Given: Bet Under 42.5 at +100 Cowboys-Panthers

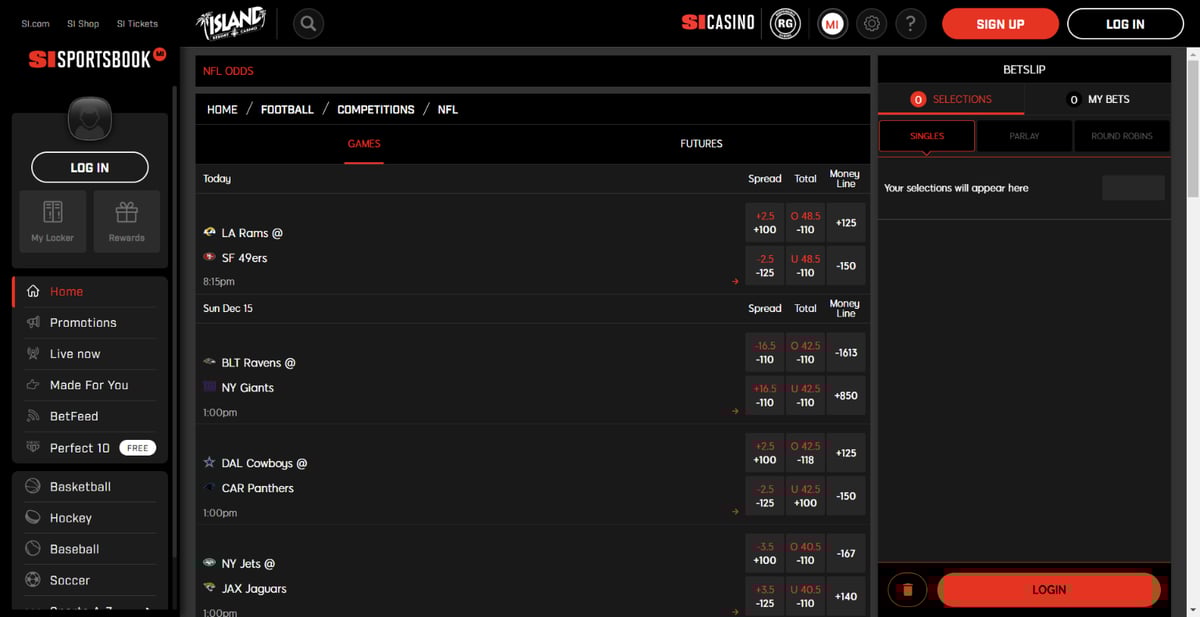Looking at the screenshot, I should click(x=805, y=496).
